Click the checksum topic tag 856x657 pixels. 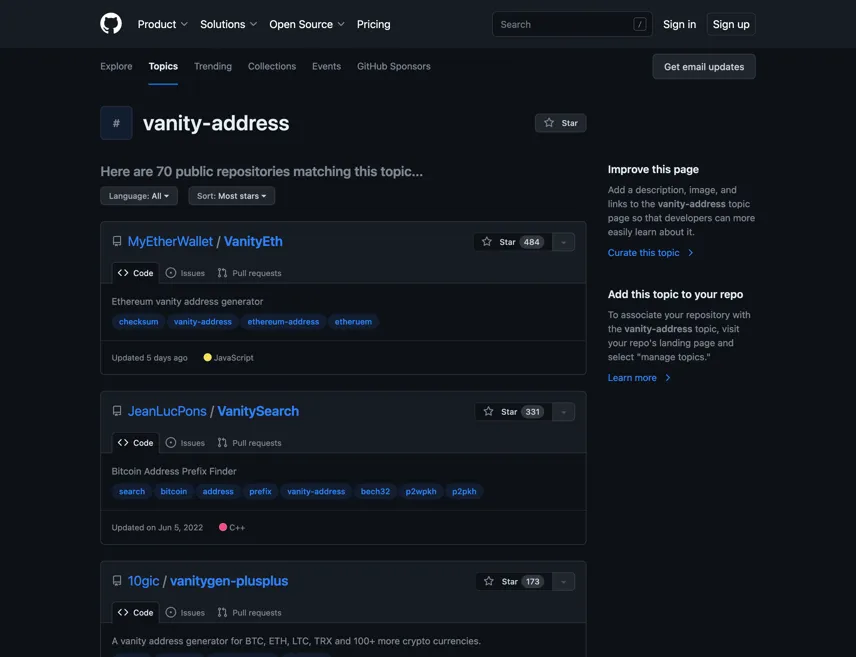pos(139,322)
